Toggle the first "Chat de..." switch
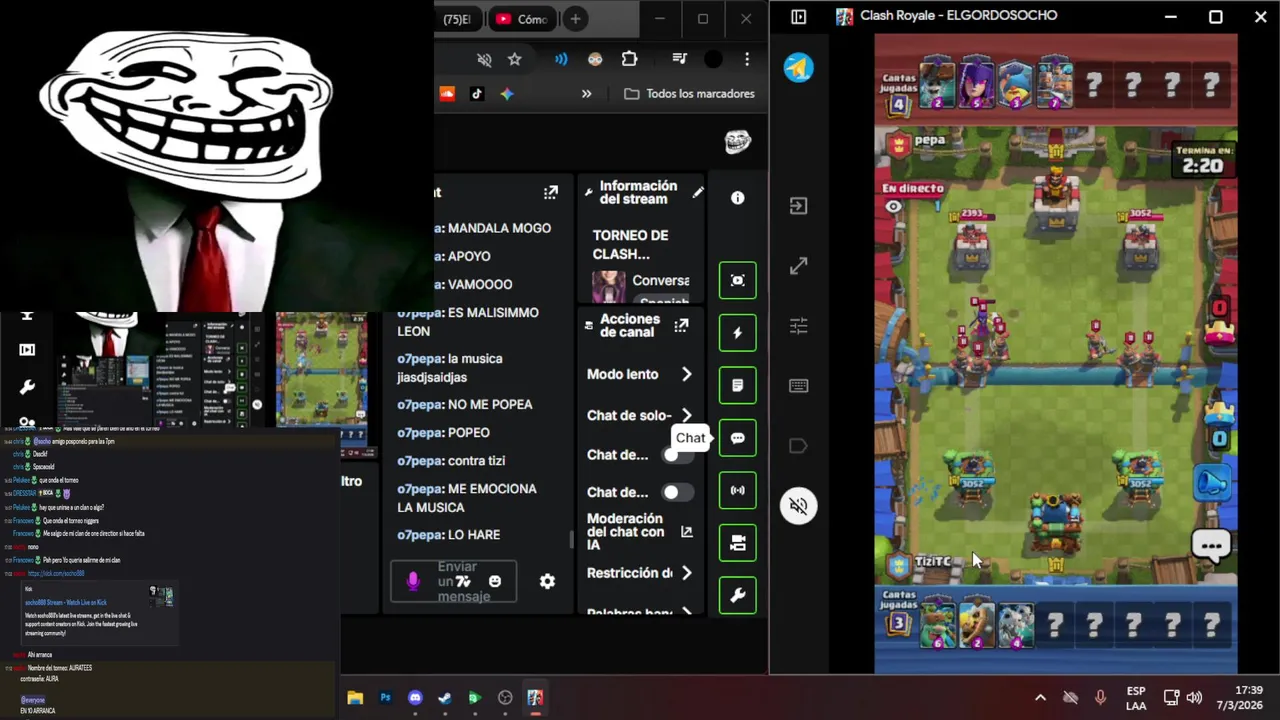 tap(677, 455)
